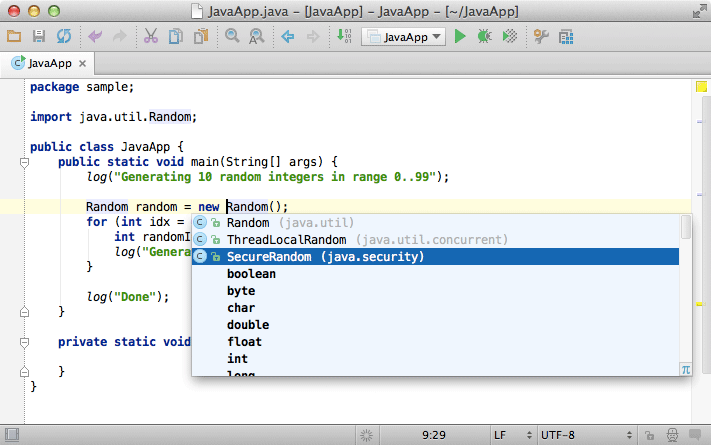Image resolution: width=711 pixels, height=445 pixels.
Task: Click the Random import in code
Action: coord(170,117)
